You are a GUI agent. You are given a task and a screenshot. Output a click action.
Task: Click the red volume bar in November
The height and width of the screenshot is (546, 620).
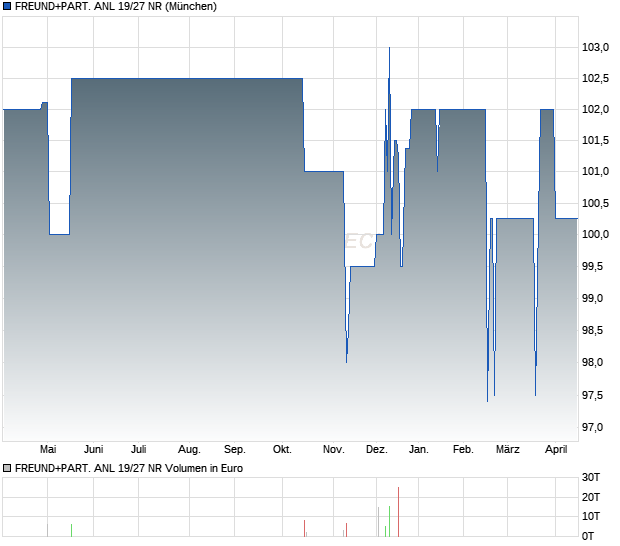click(346, 530)
